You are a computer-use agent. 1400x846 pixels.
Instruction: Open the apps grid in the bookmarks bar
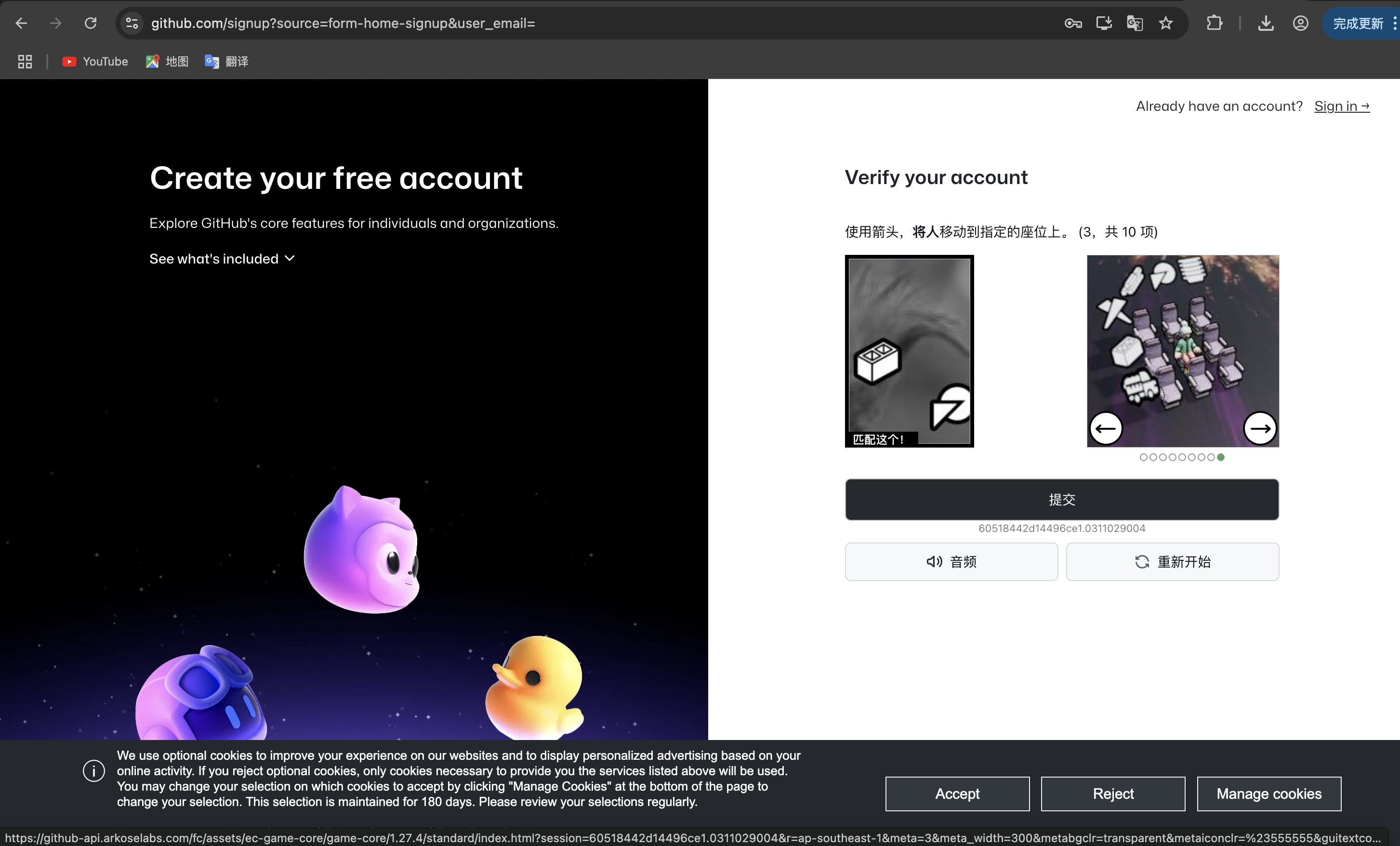pyautogui.click(x=25, y=61)
